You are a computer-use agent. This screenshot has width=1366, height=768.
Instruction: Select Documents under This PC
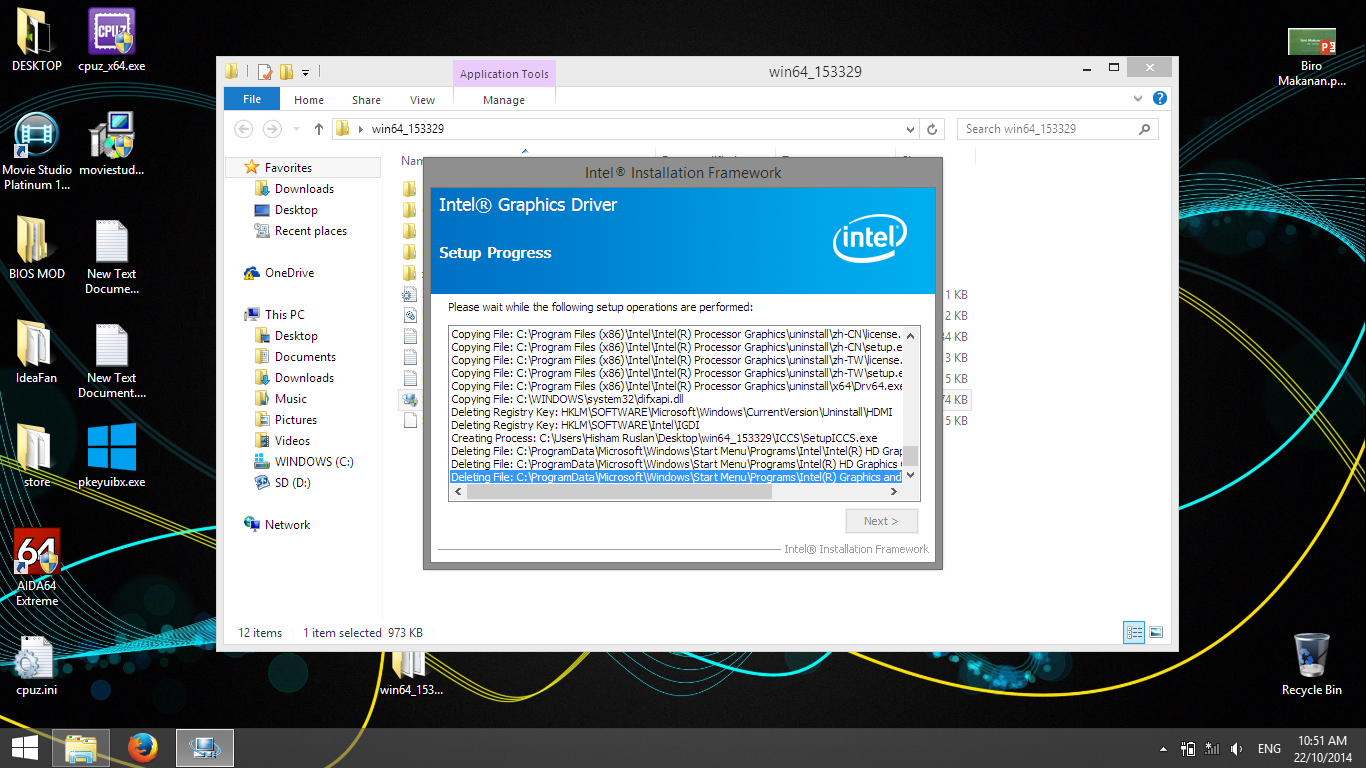(x=305, y=357)
